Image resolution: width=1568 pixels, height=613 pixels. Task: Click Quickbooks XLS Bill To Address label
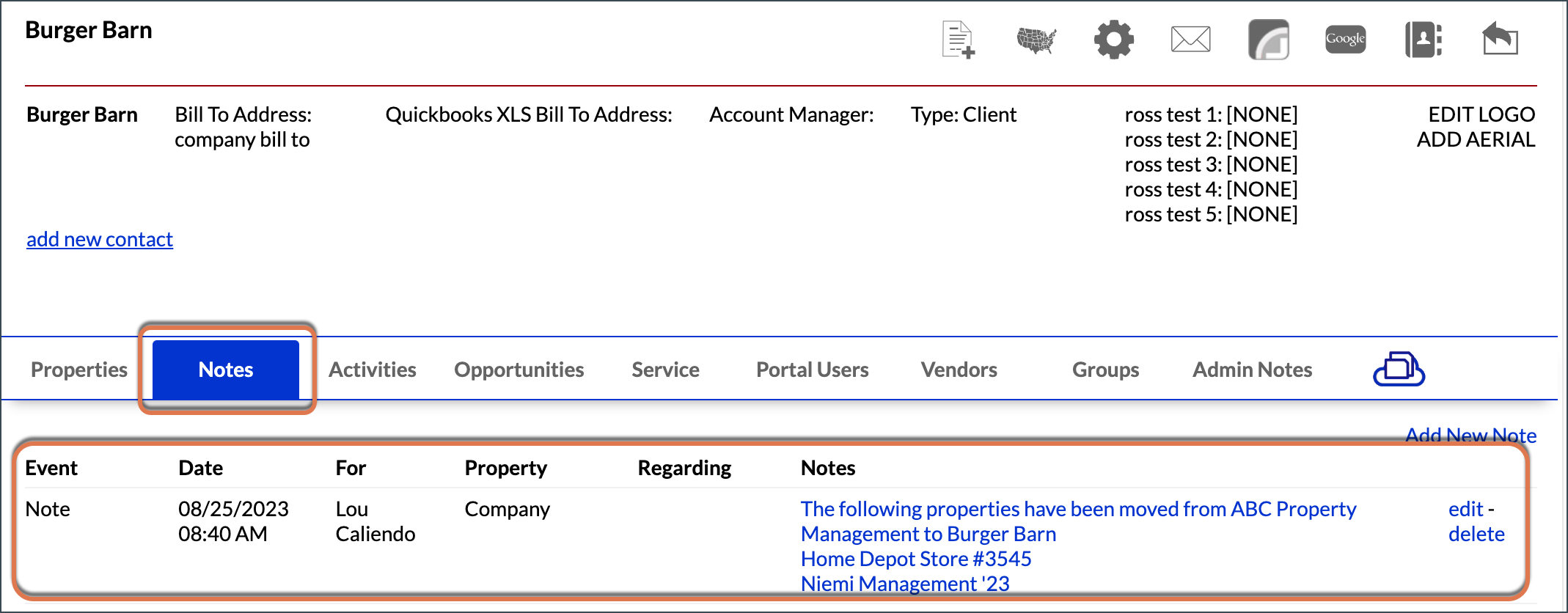(529, 114)
